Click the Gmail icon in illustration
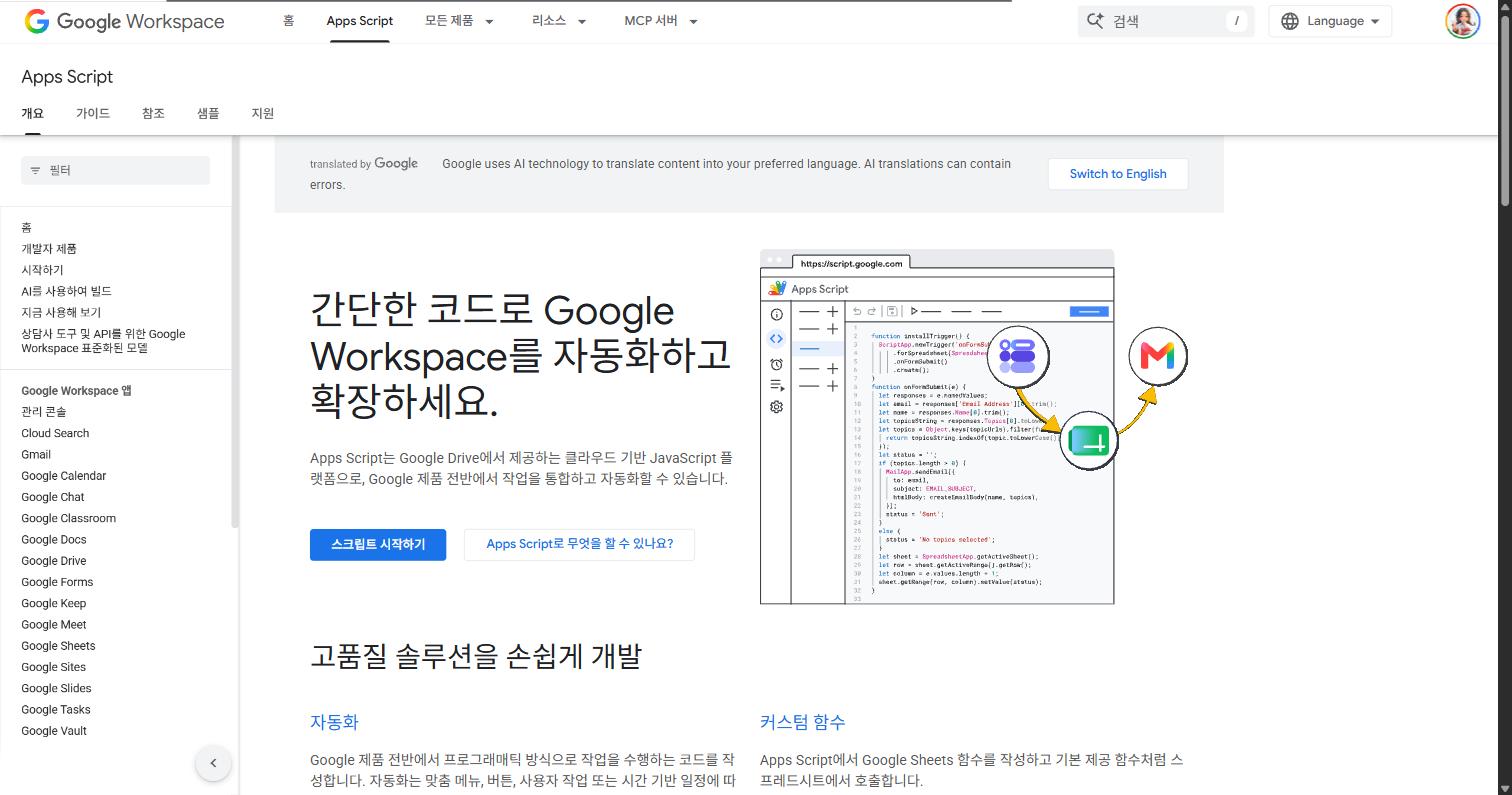The height and width of the screenshot is (795, 1512). [x=1157, y=355]
